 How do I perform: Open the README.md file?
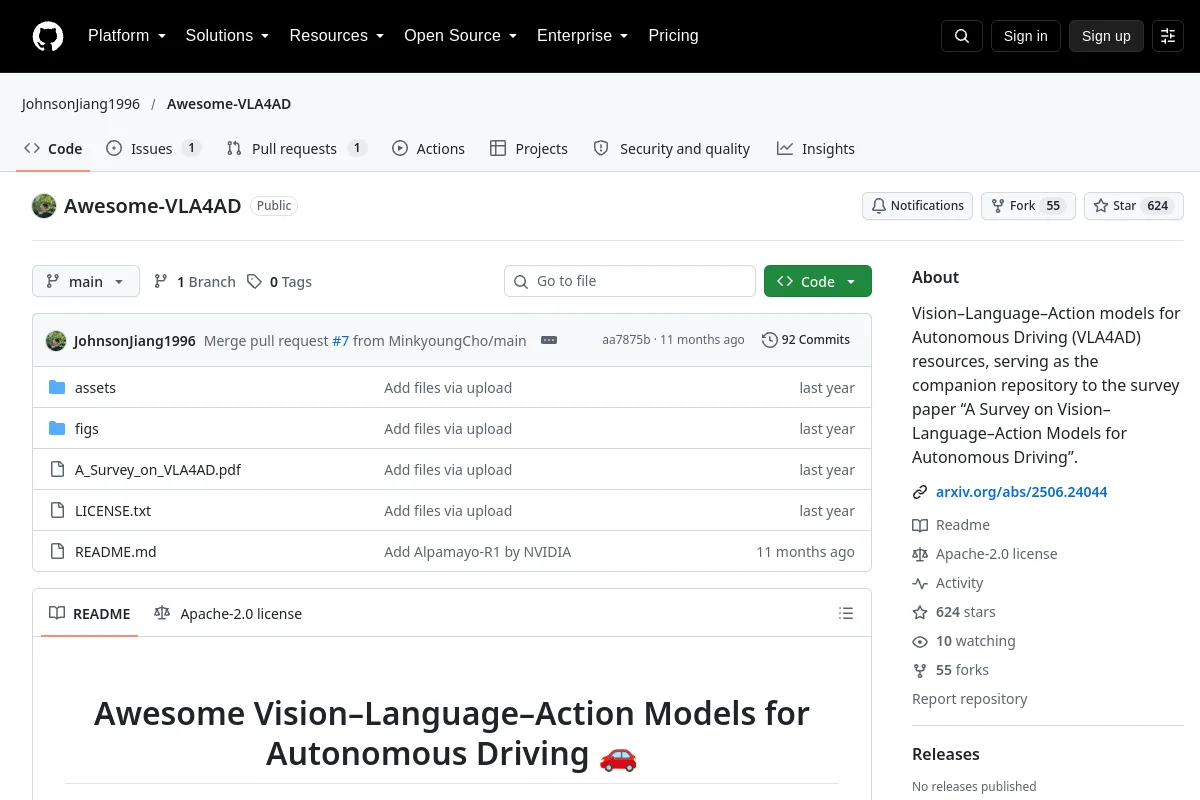(116, 552)
